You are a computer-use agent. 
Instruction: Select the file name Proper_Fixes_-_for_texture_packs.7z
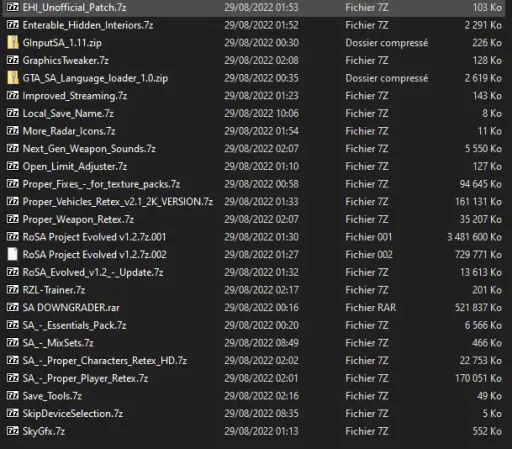coord(101,184)
